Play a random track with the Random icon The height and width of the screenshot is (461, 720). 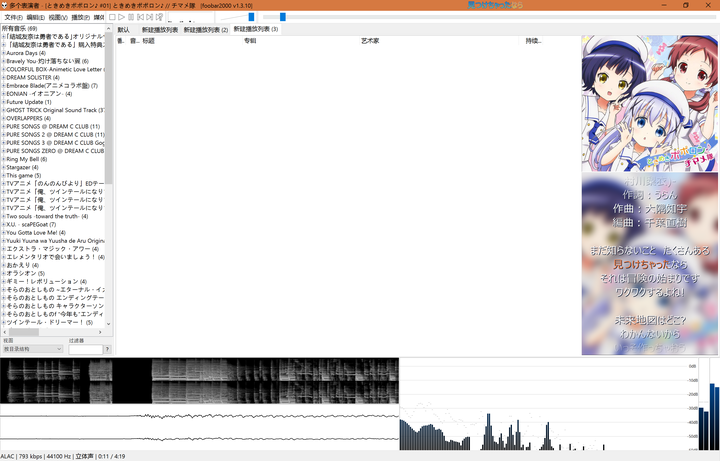tap(159, 17)
